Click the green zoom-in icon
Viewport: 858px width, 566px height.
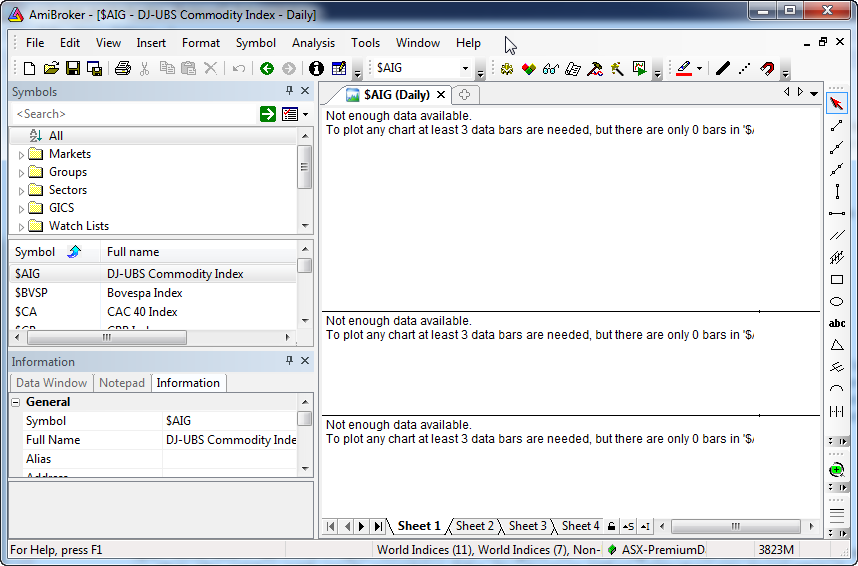pyautogui.click(x=836, y=470)
